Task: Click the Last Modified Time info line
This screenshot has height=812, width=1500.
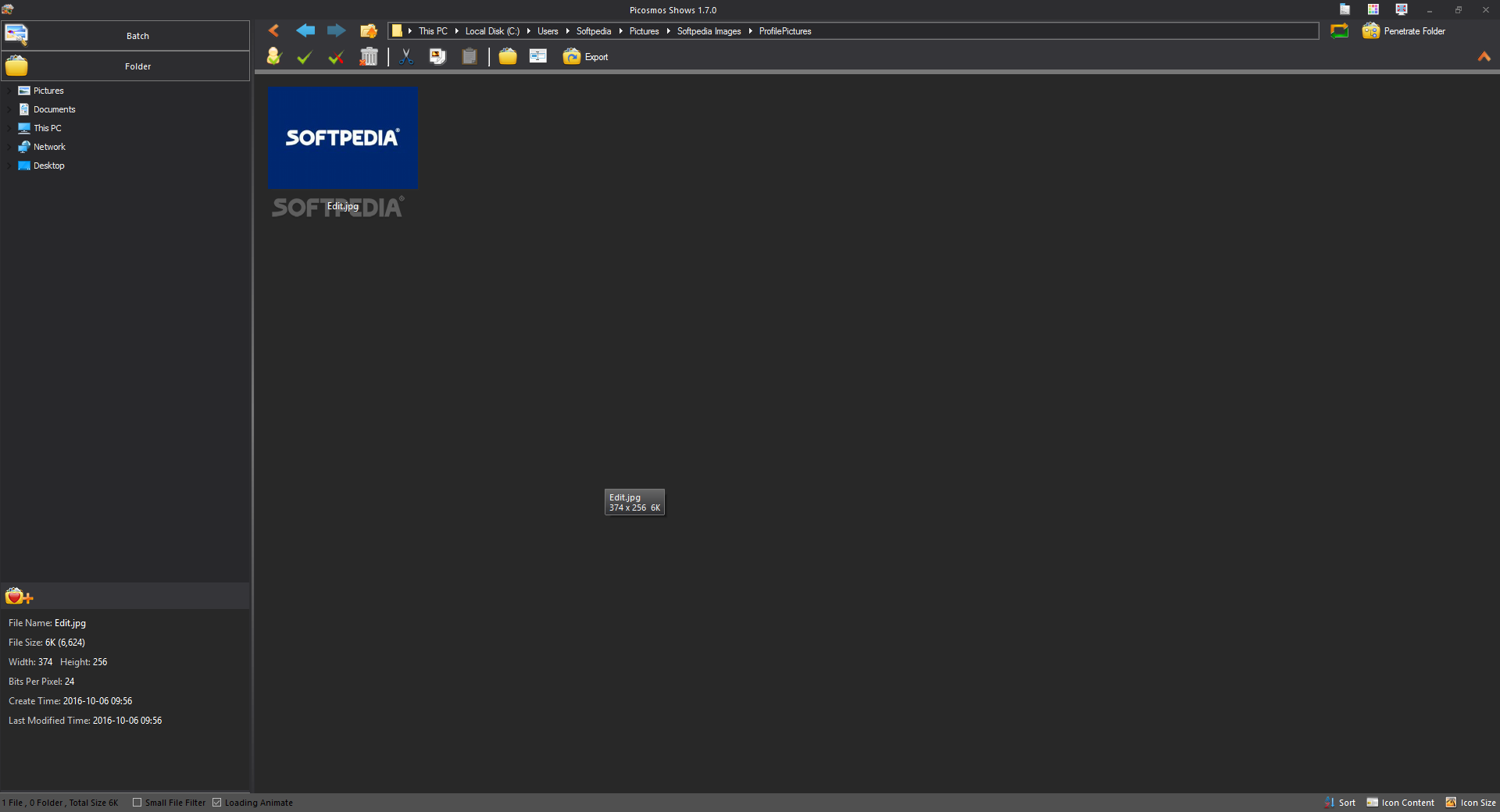Action: pos(85,721)
